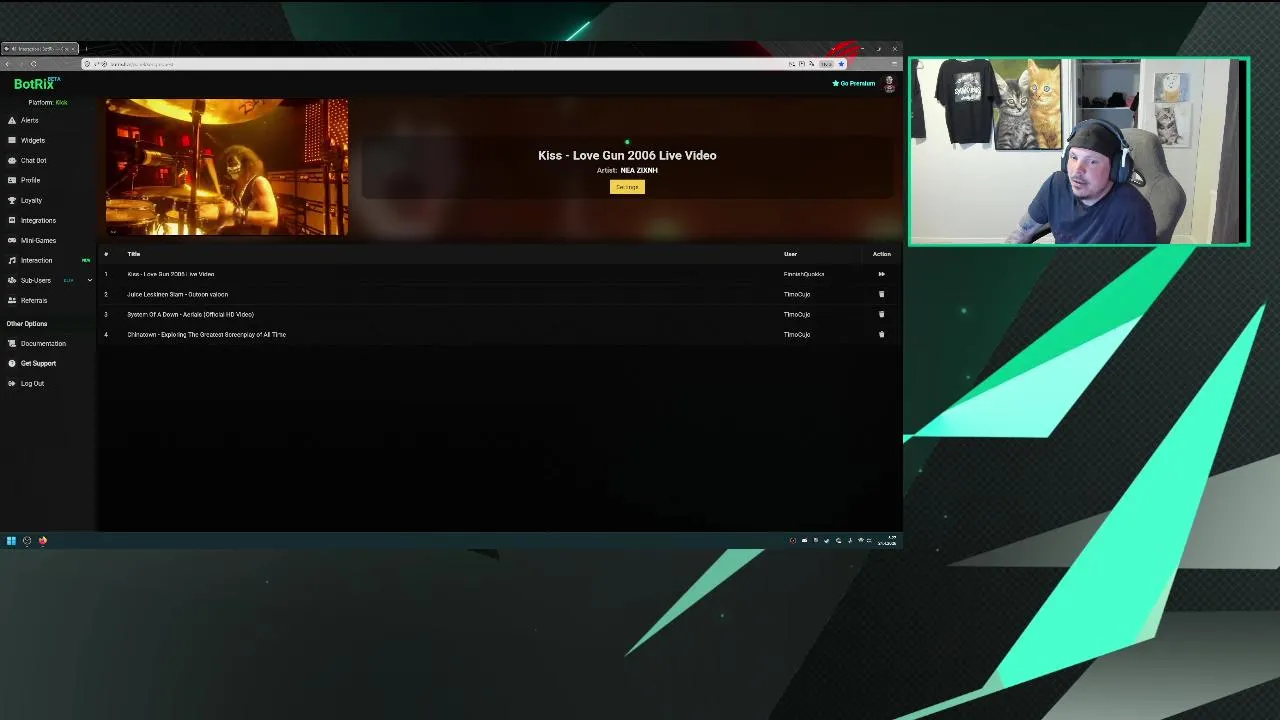Open the Mini-Games sidebar item
Screen dimensions: 1280x720
click(38, 240)
